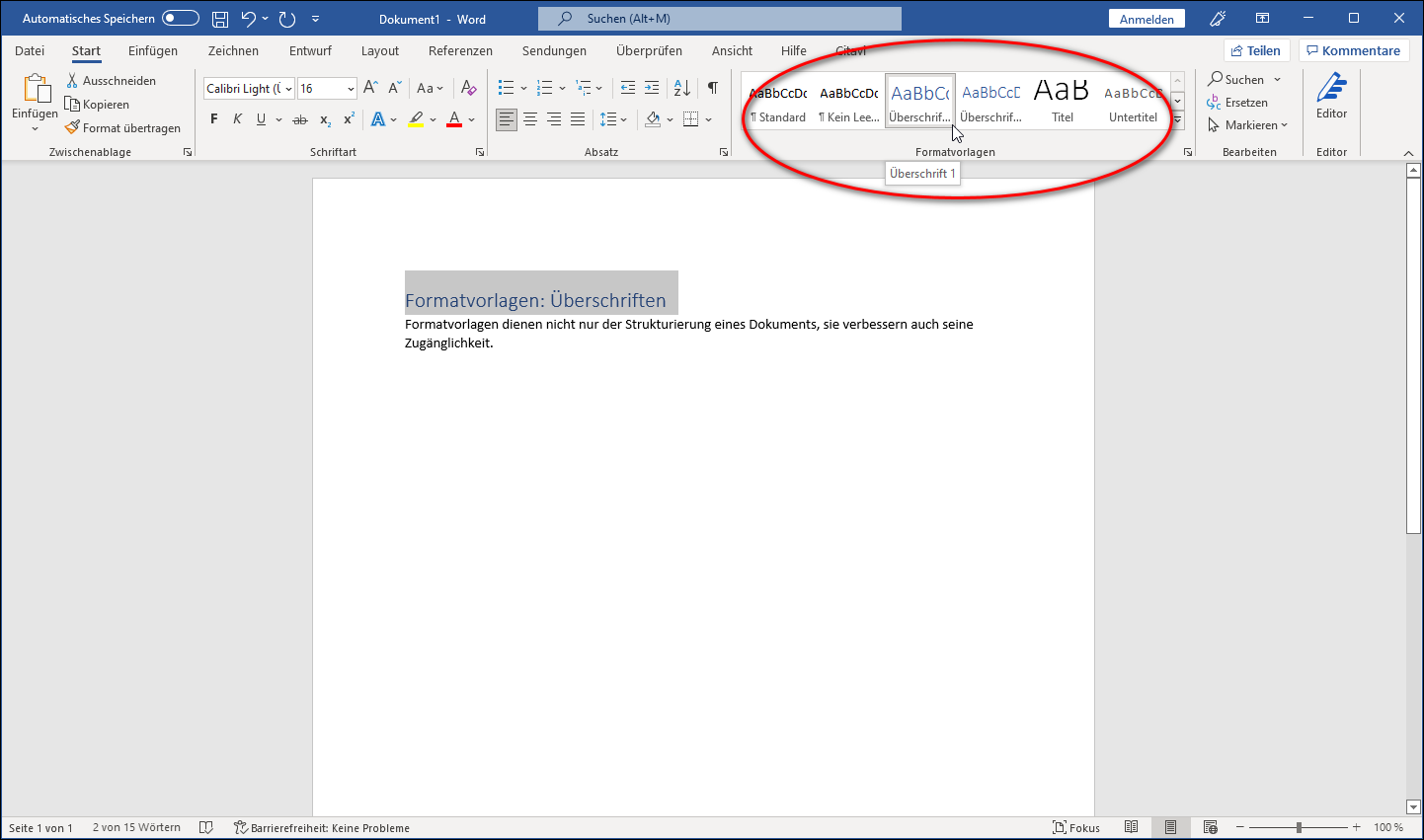Click the pen icon beside Anmelden
Screen dimensions: 1424x840
point(1218,19)
